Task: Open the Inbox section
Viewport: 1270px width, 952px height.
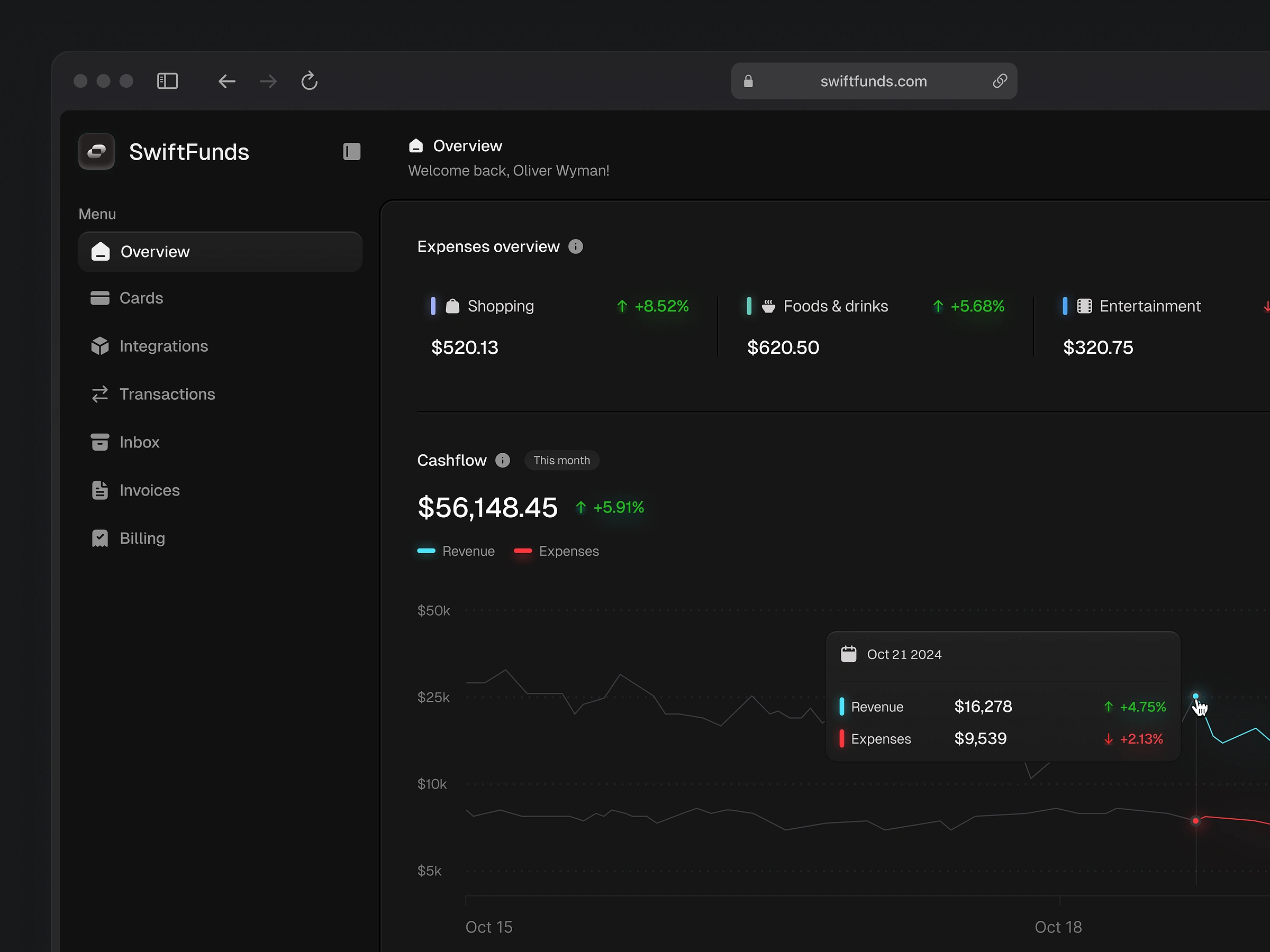Action: (x=139, y=443)
